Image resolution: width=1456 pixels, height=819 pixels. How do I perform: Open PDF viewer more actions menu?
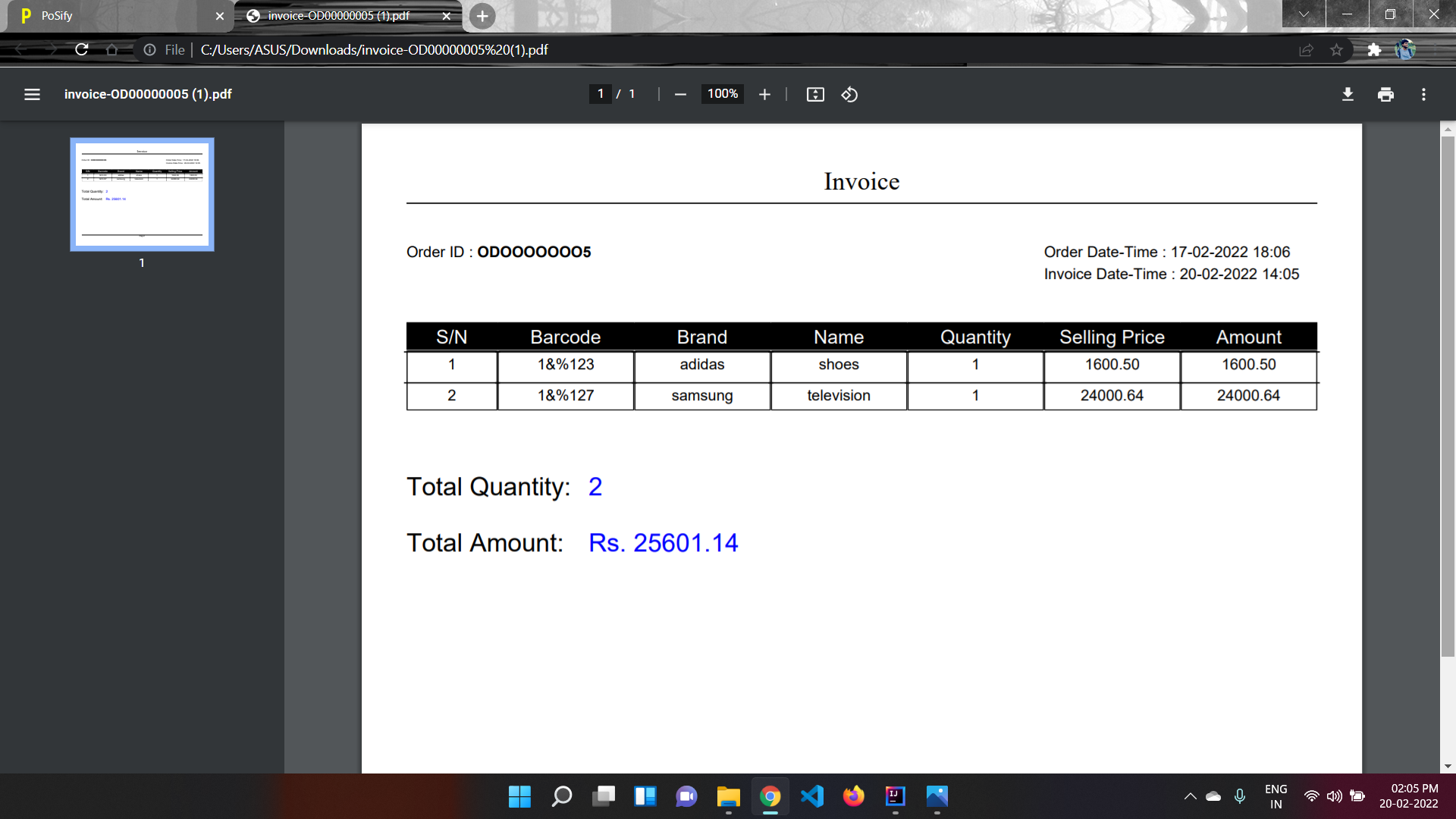click(x=1423, y=94)
